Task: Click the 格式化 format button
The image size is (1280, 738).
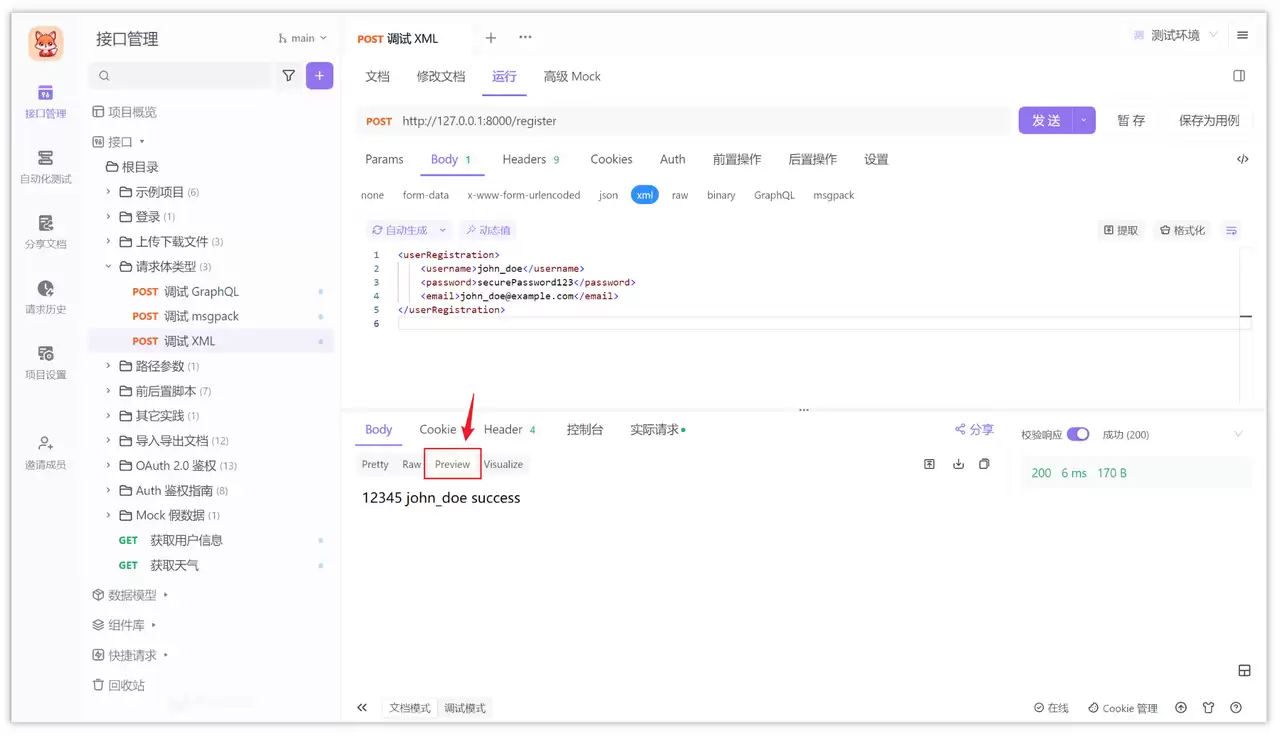Action: tap(1182, 230)
